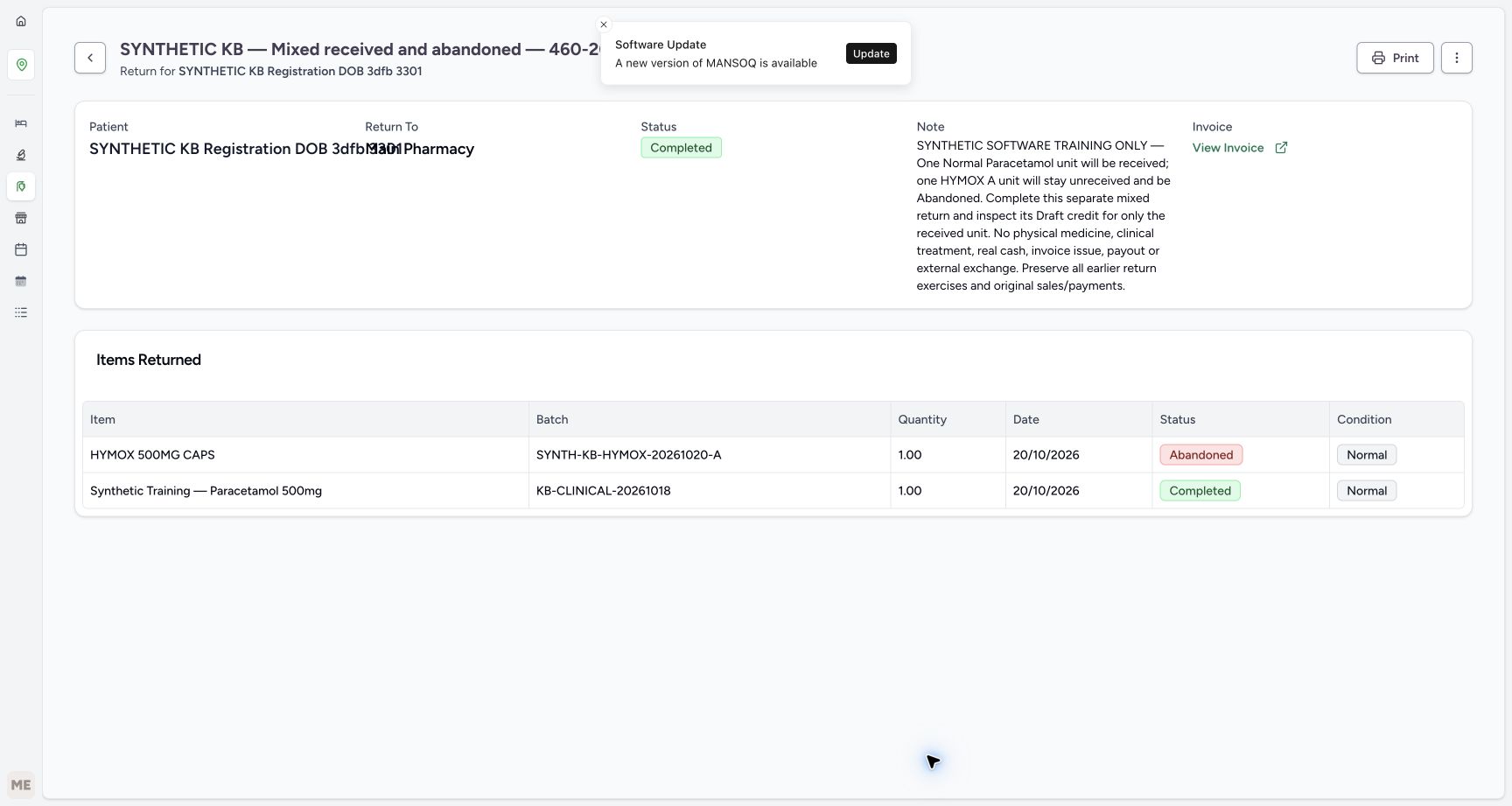Click the date 20/10/2026 in HYMOX row

point(1046,455)
